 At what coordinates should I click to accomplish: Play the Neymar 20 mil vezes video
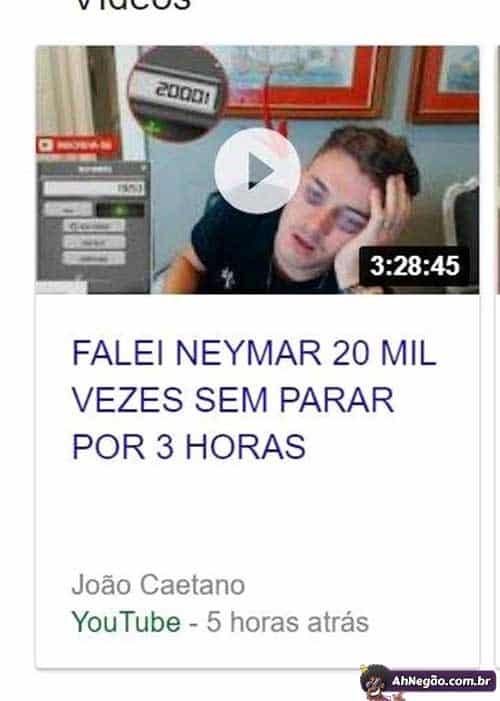257,170
